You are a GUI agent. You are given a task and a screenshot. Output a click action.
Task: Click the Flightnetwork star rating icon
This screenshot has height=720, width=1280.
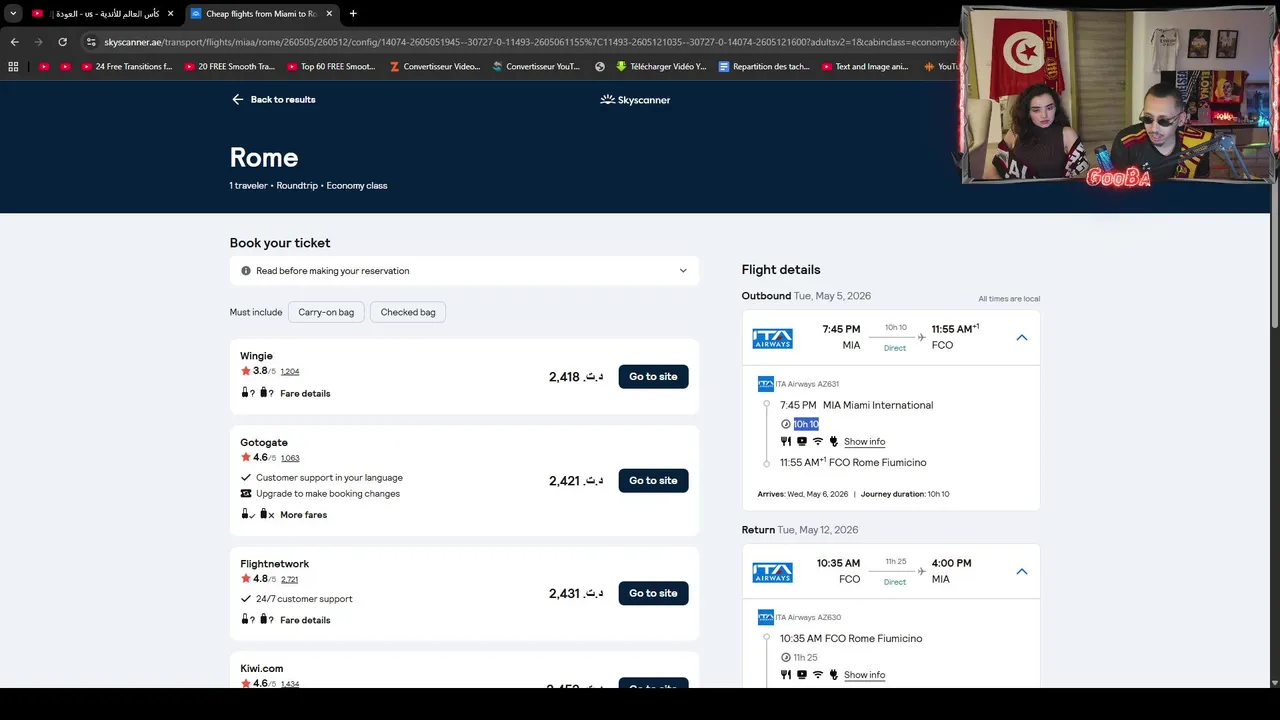click(x=245, y=579)
